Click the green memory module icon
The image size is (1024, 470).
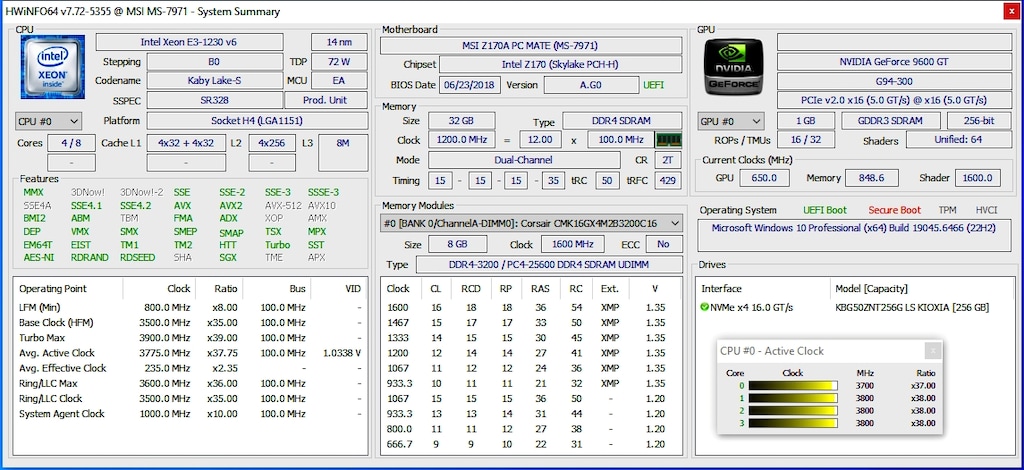coord(668,140)
